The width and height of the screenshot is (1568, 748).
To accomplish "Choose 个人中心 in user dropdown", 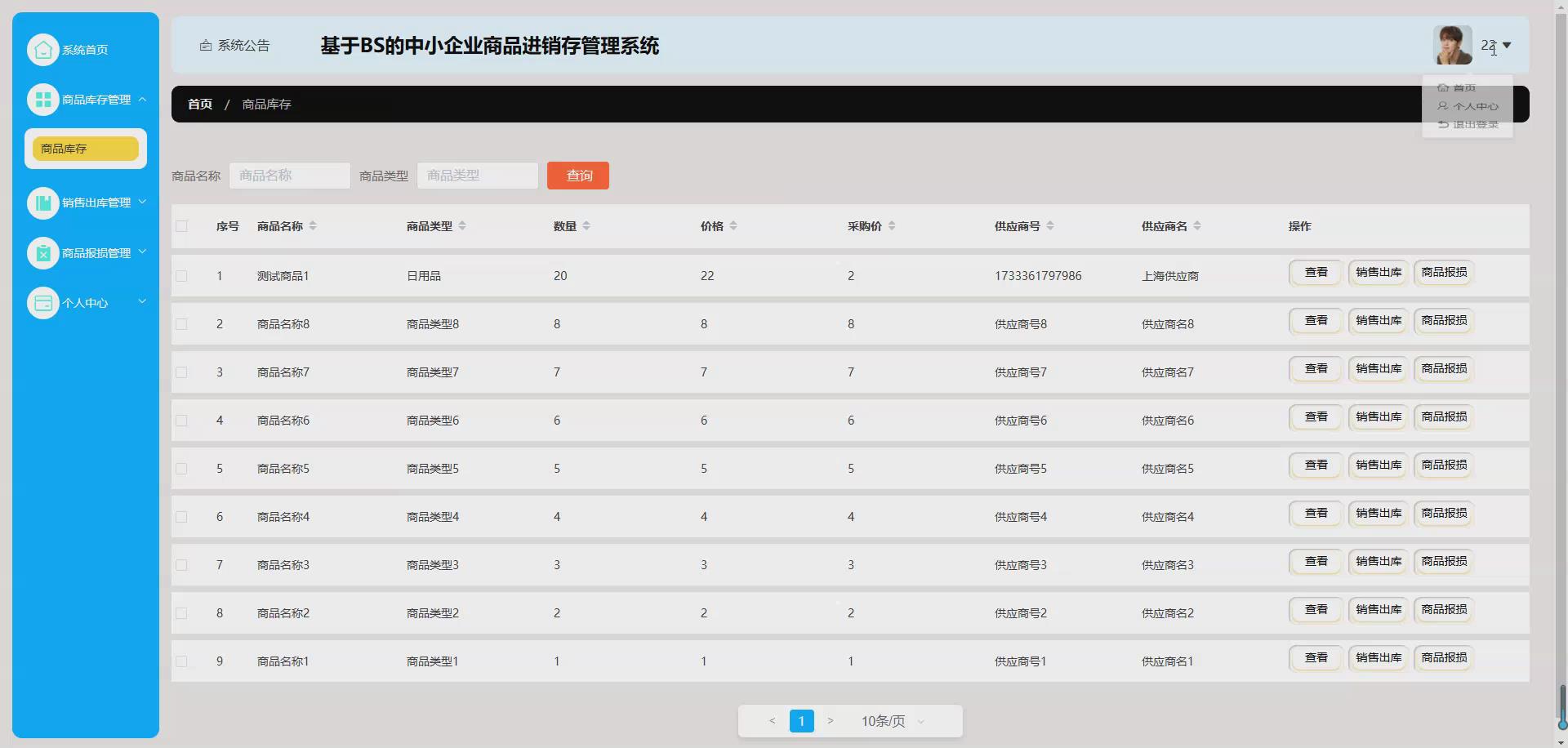I will tap(1468, 106).
